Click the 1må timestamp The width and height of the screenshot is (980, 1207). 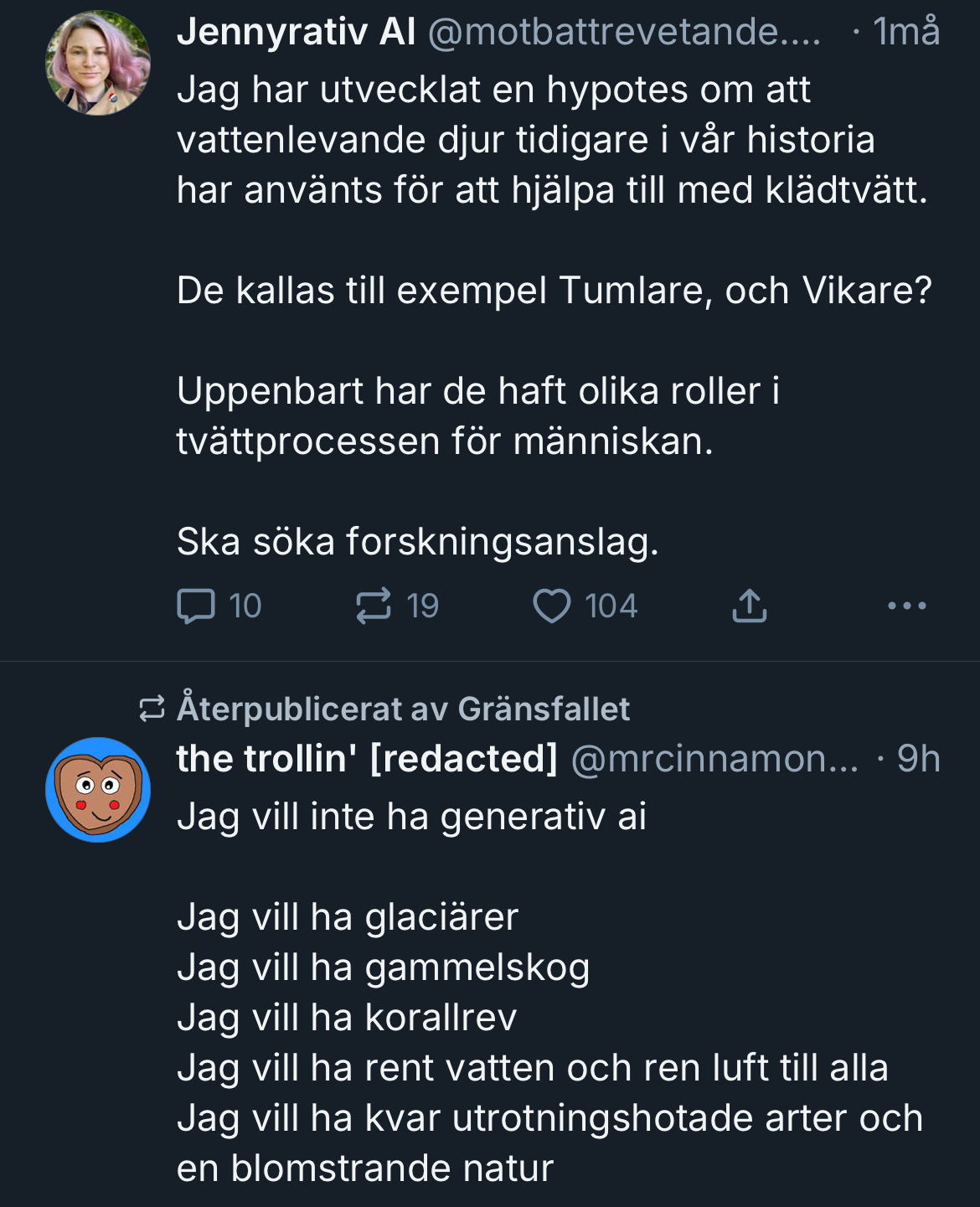906,33
